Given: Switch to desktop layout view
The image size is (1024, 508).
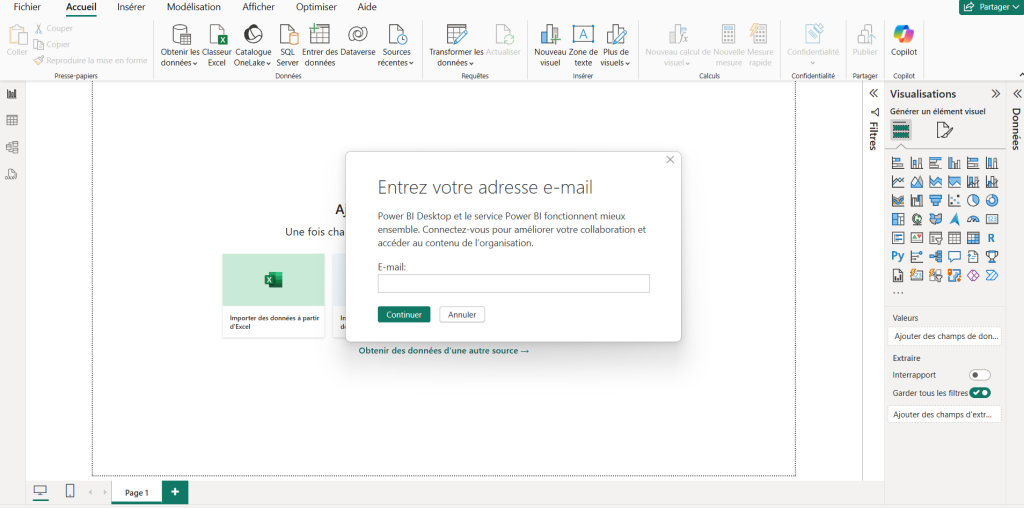Looking at the screenshot, I should coord(40,492).
